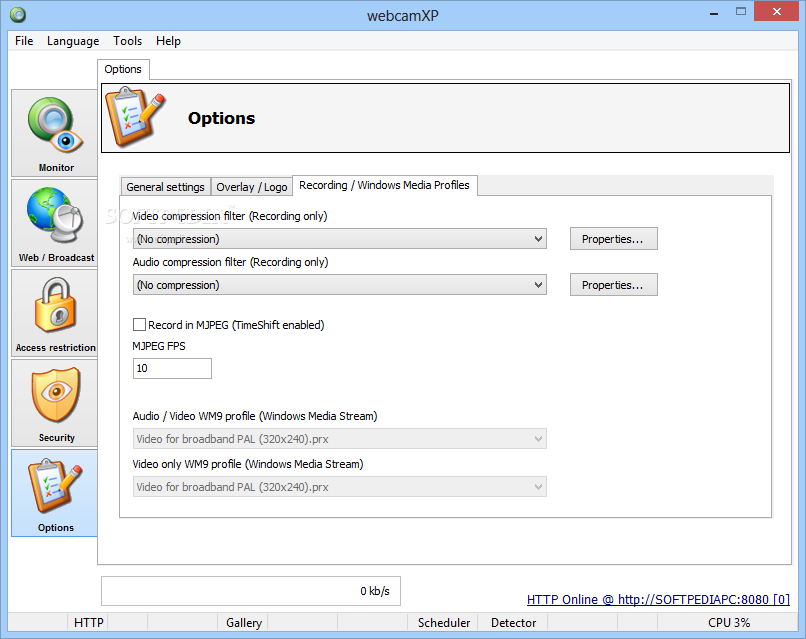806x639 pixels.
Task: Open the HTTP Online SOFTPEDIAPC:8080 link
Action: point(658,599)
